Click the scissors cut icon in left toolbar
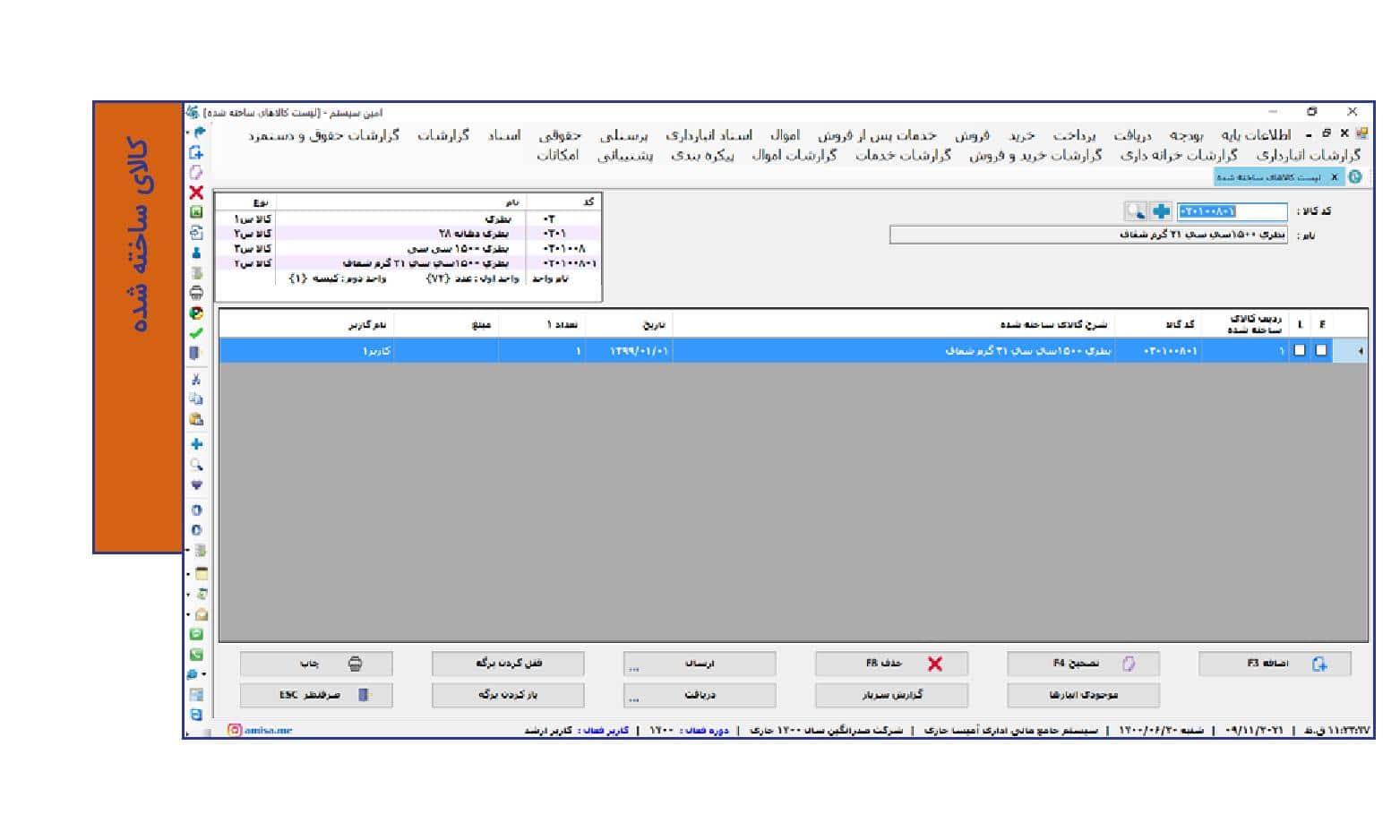Screen dimensions: 1400x840 (x=196, y=380)
